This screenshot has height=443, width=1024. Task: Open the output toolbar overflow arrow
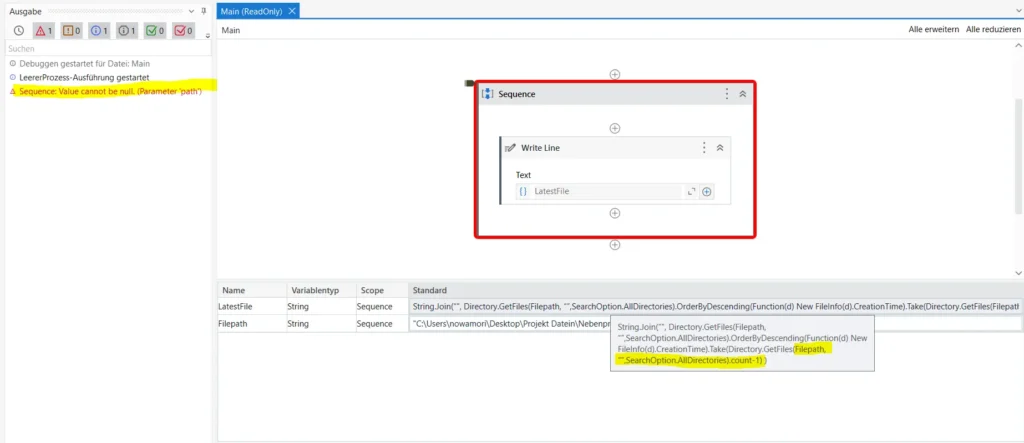[208, 36]
